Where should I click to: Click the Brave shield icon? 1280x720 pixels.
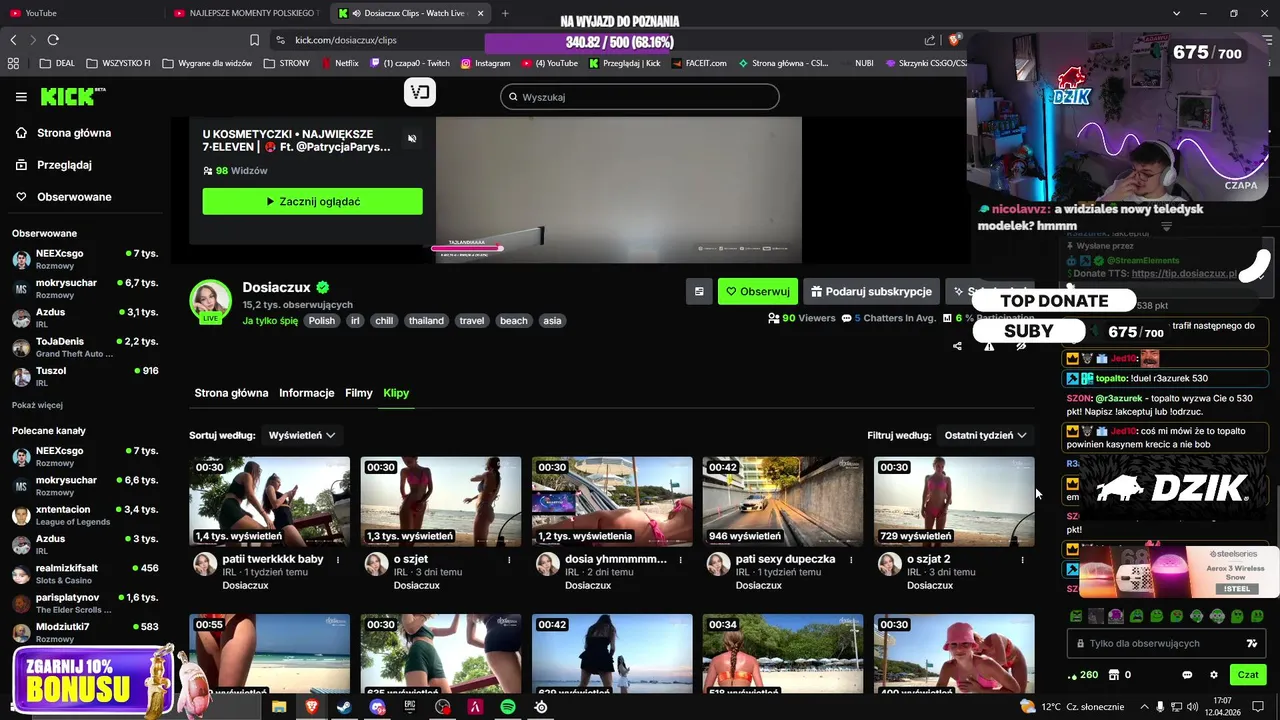954,40
